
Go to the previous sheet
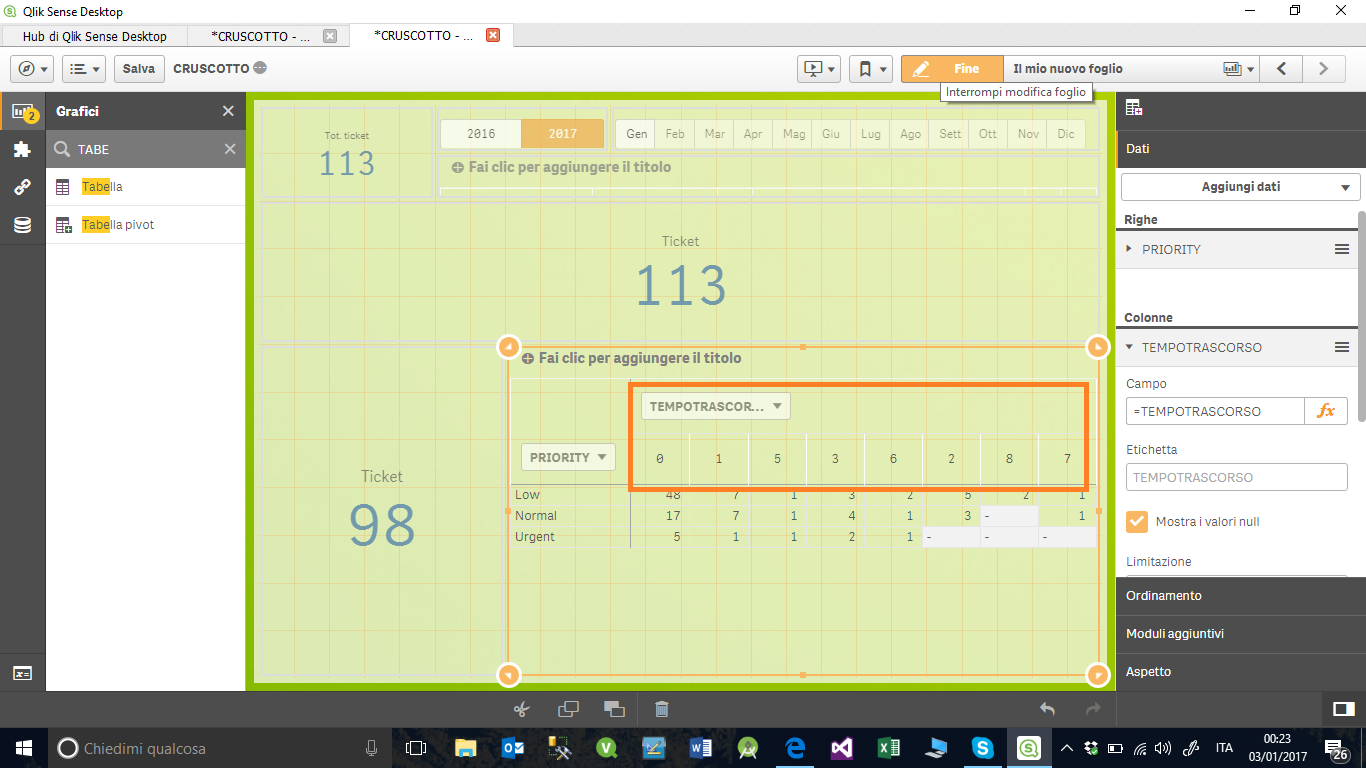(x=1281, y=69)
